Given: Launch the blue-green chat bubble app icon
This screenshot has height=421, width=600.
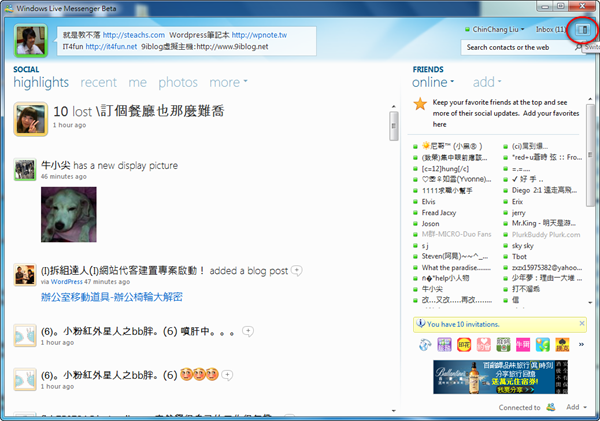Looking at the screenshot, I should click(543, 345).
